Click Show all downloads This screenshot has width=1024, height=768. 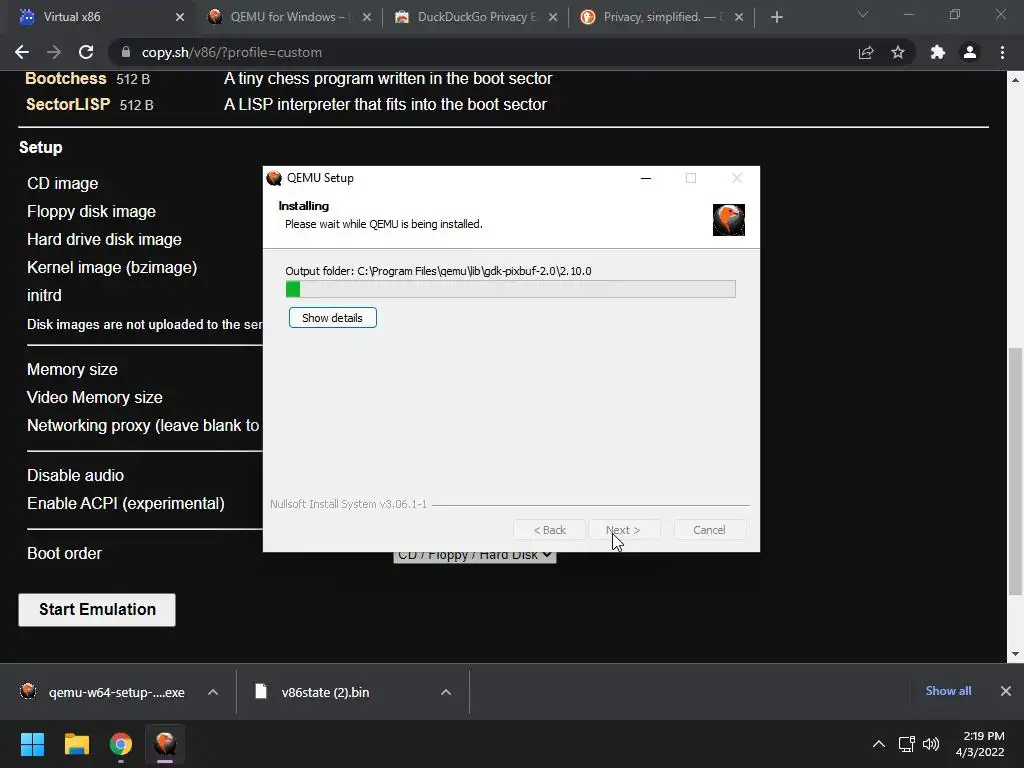pyautogui.click(x=948, y=691)
